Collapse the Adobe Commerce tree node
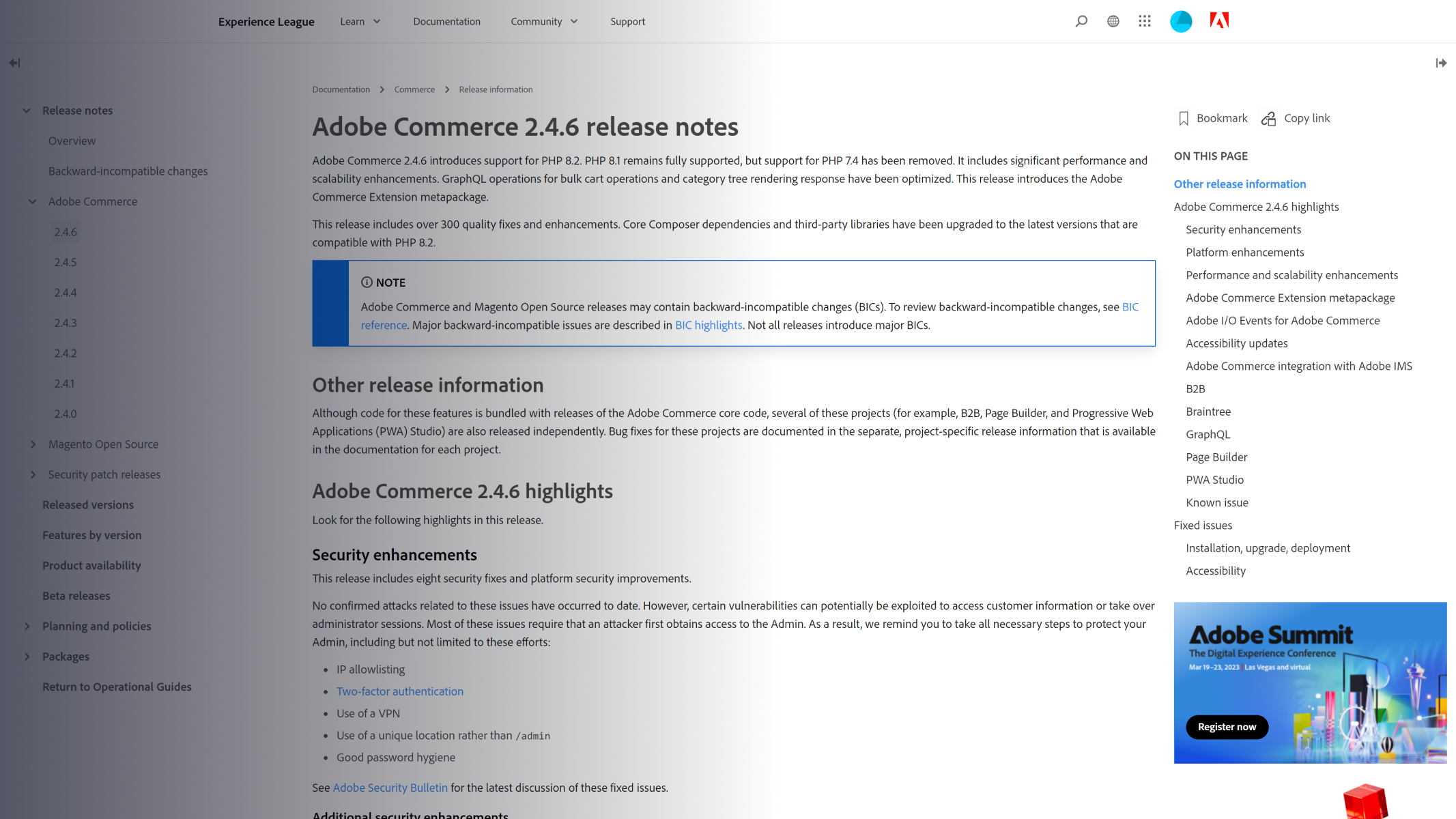 (32, 201)
